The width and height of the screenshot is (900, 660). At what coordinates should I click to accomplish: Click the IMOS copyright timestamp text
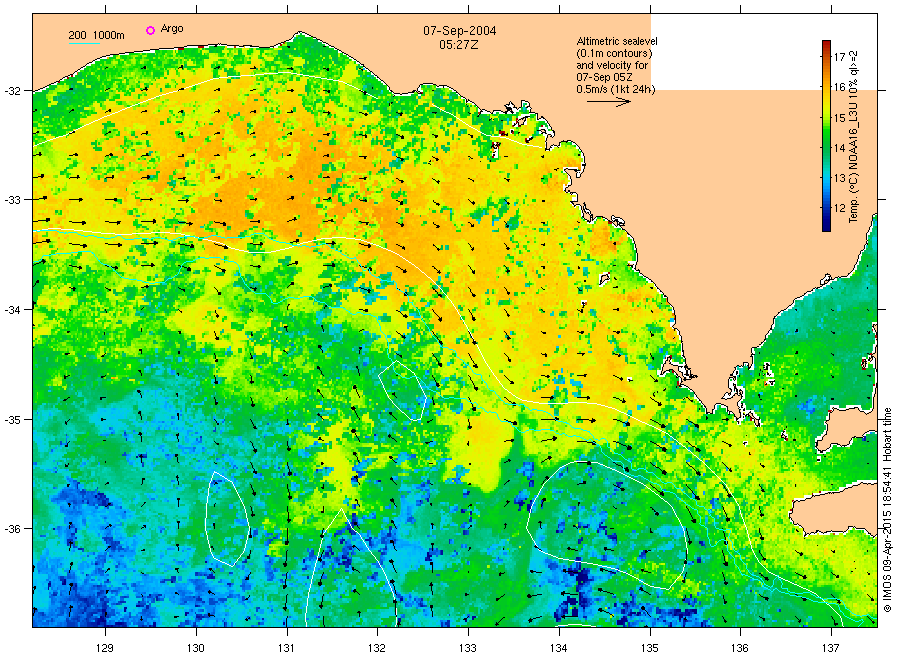[887, 510]
